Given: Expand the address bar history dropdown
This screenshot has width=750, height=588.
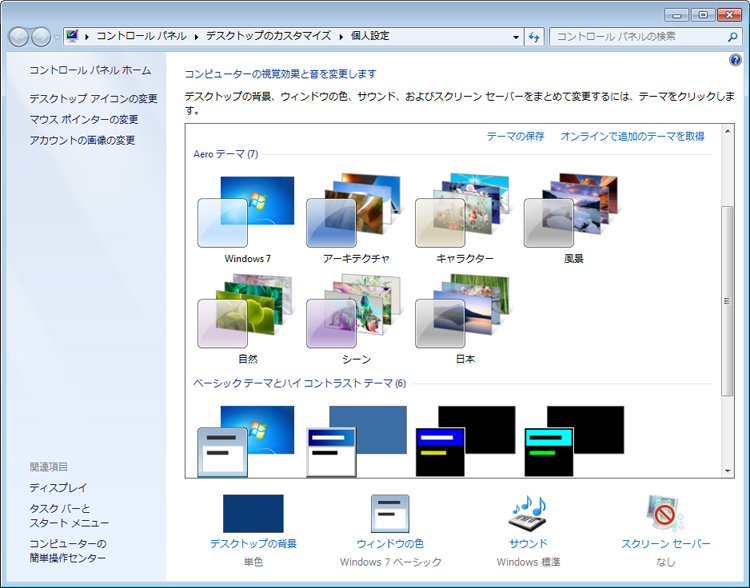Looking at the screenshot, I should pyautogui.click(x=516, y=37).
